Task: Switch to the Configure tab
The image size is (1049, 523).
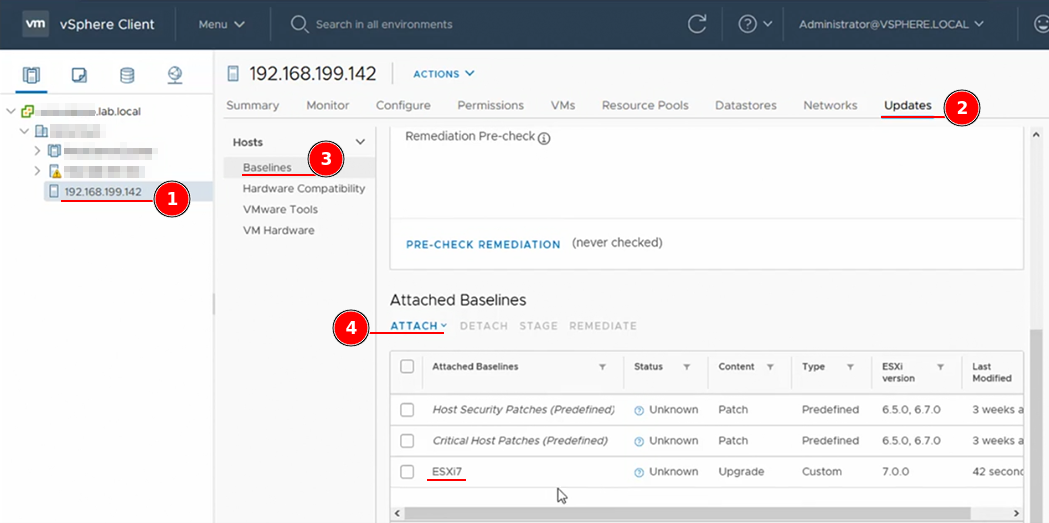Action: point(403,105)
